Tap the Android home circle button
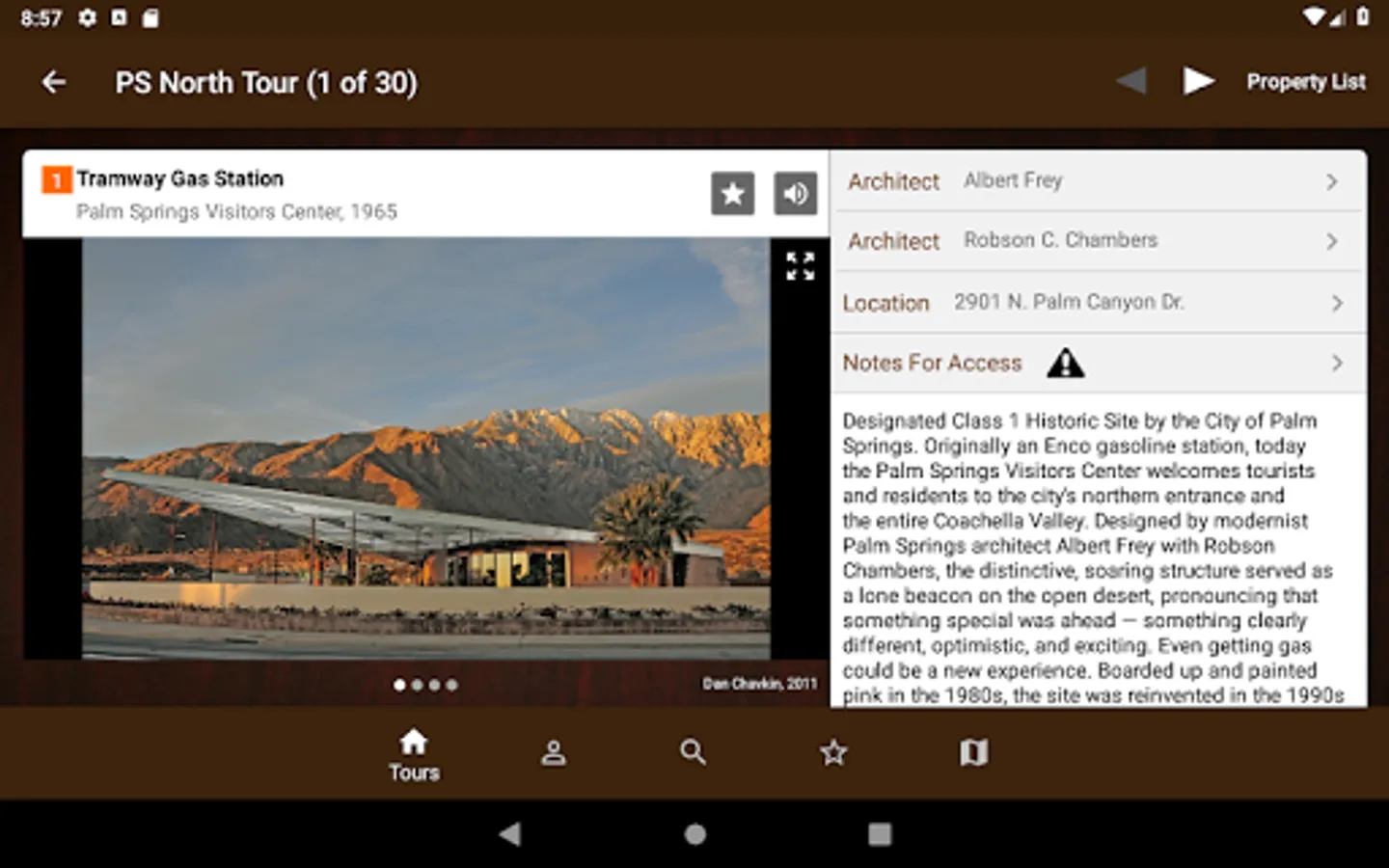Screen dimensions: 1389x868 (695, 834)
